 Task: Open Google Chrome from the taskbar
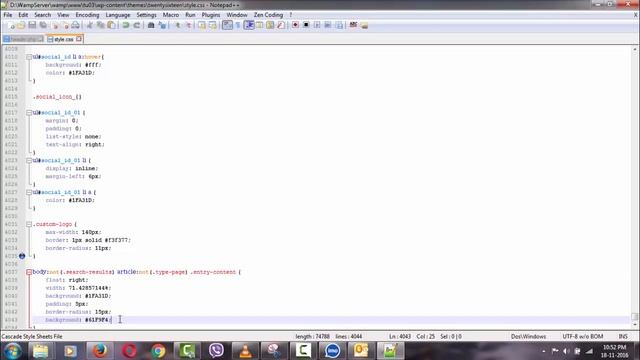(x=158, y=351)
